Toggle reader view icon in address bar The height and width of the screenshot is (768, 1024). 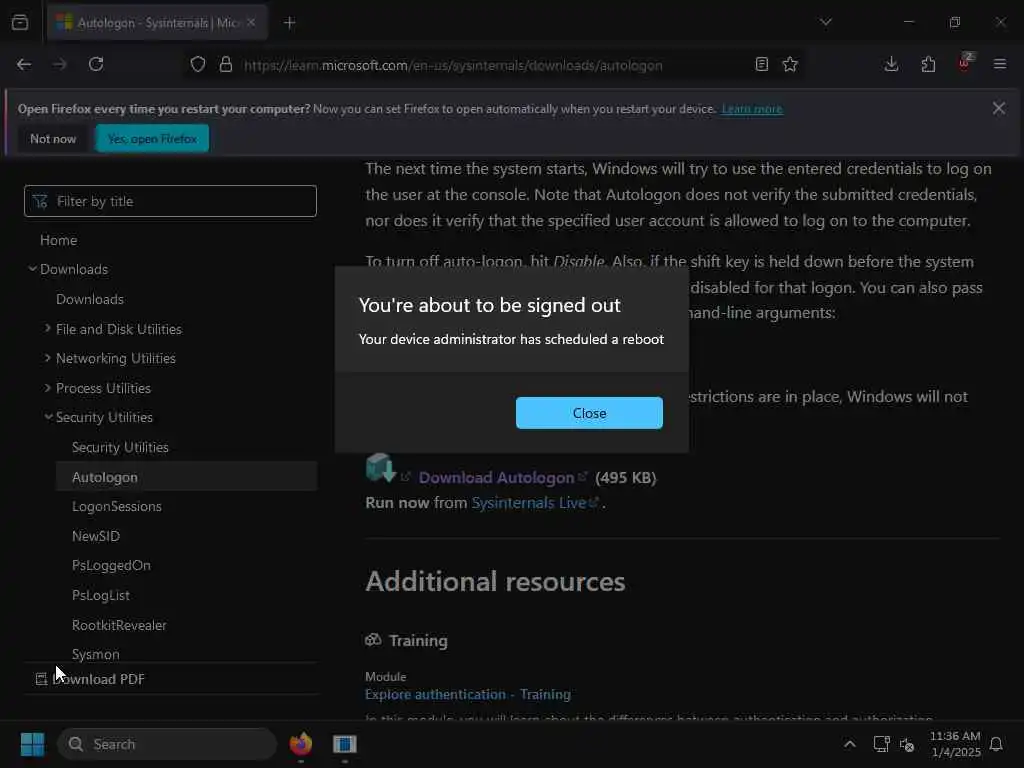[x=761, y=65]
